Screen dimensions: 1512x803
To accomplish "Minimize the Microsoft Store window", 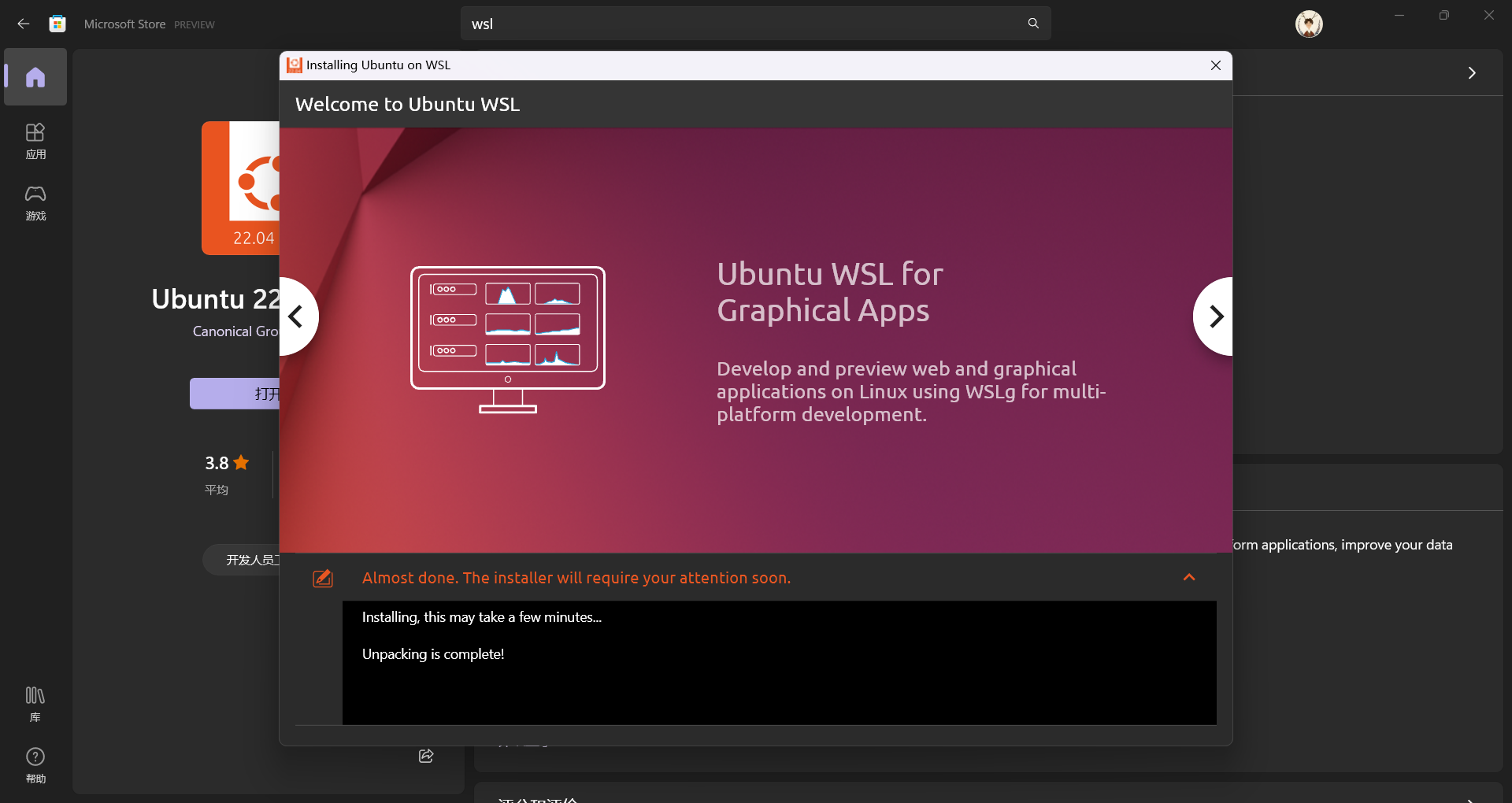I will point(1399,16).
